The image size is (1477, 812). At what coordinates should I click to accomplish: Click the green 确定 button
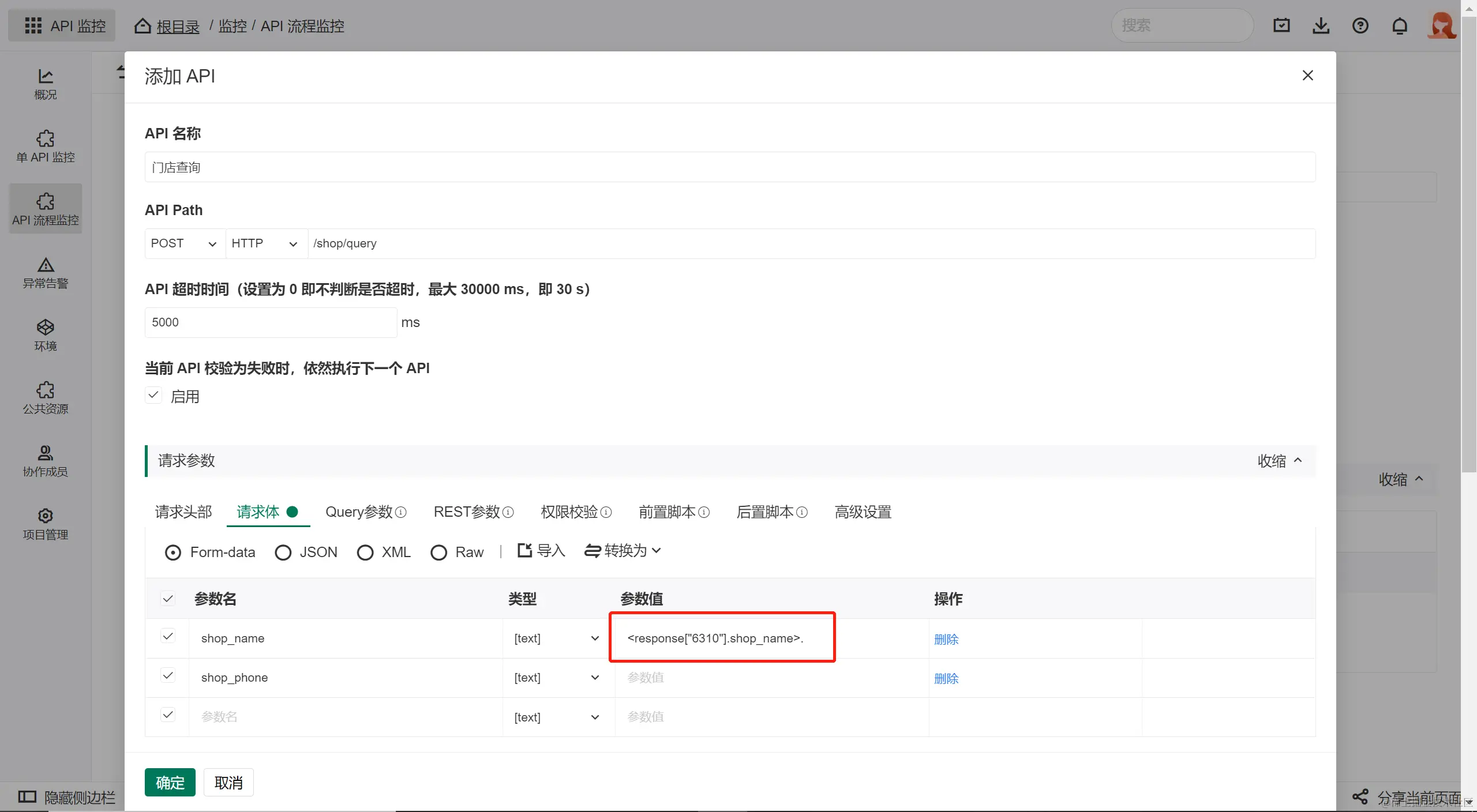coord(170,783)
